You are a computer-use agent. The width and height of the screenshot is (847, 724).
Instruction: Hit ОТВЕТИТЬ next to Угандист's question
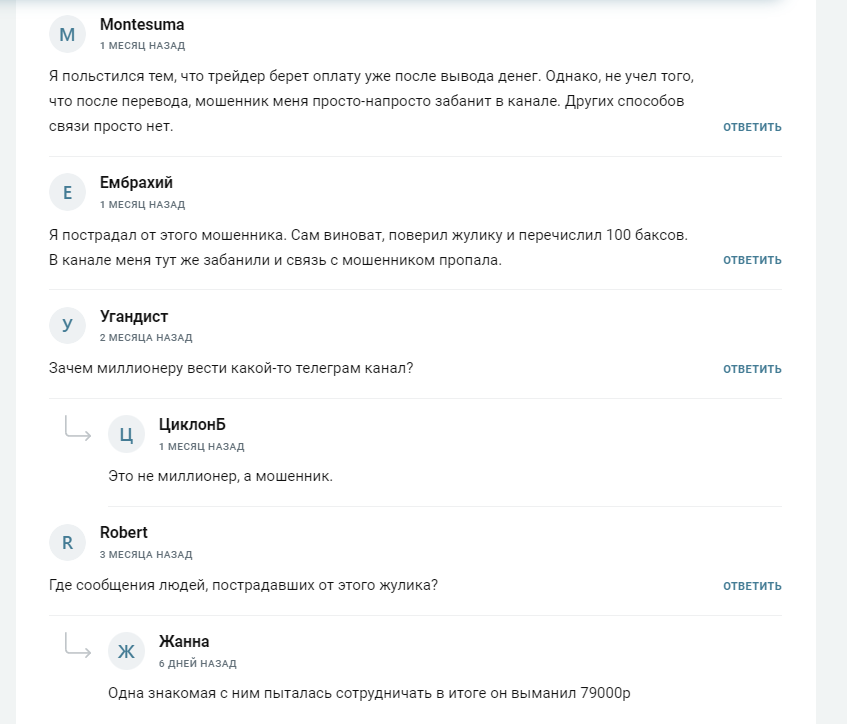(x=752, y=369)
